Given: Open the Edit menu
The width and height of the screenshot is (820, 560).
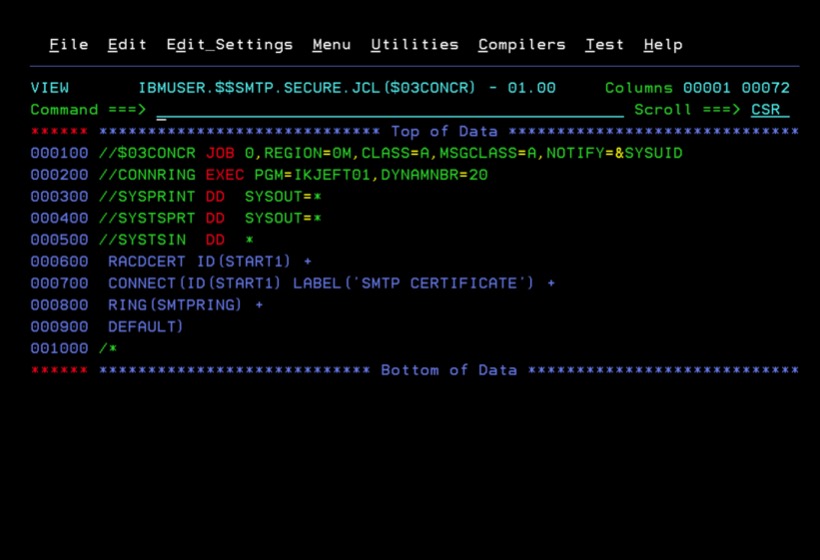Looking at the screenshot, I should click(127, 45).
